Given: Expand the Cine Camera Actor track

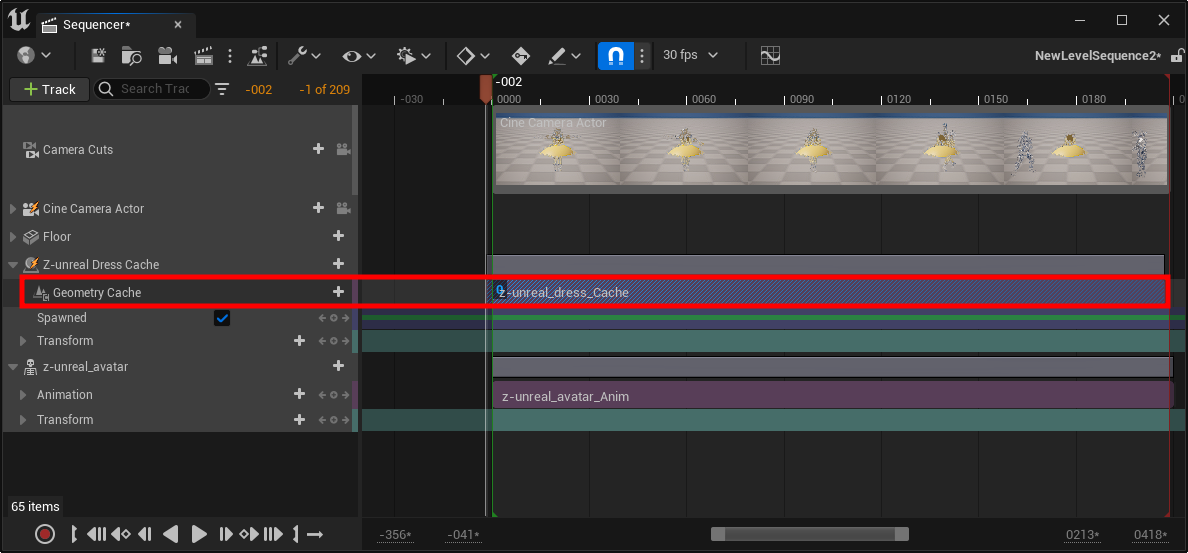Looking at the screenshot, I should click(x=13, y=208).
